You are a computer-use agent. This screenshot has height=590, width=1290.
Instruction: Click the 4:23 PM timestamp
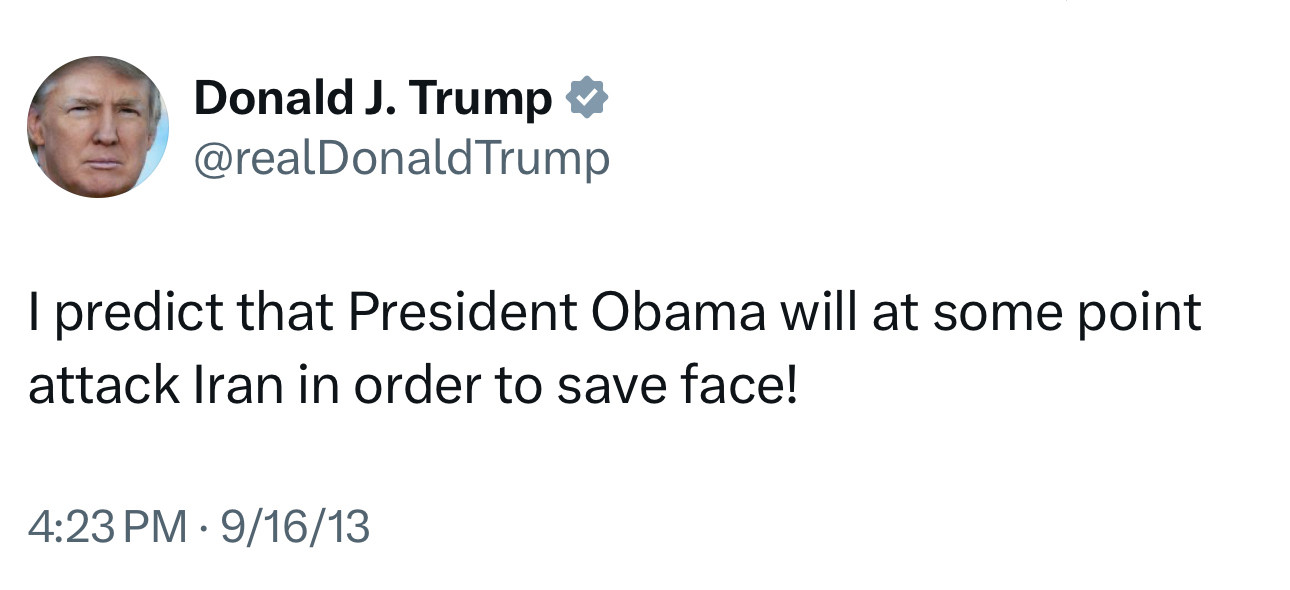click(108, 526)
